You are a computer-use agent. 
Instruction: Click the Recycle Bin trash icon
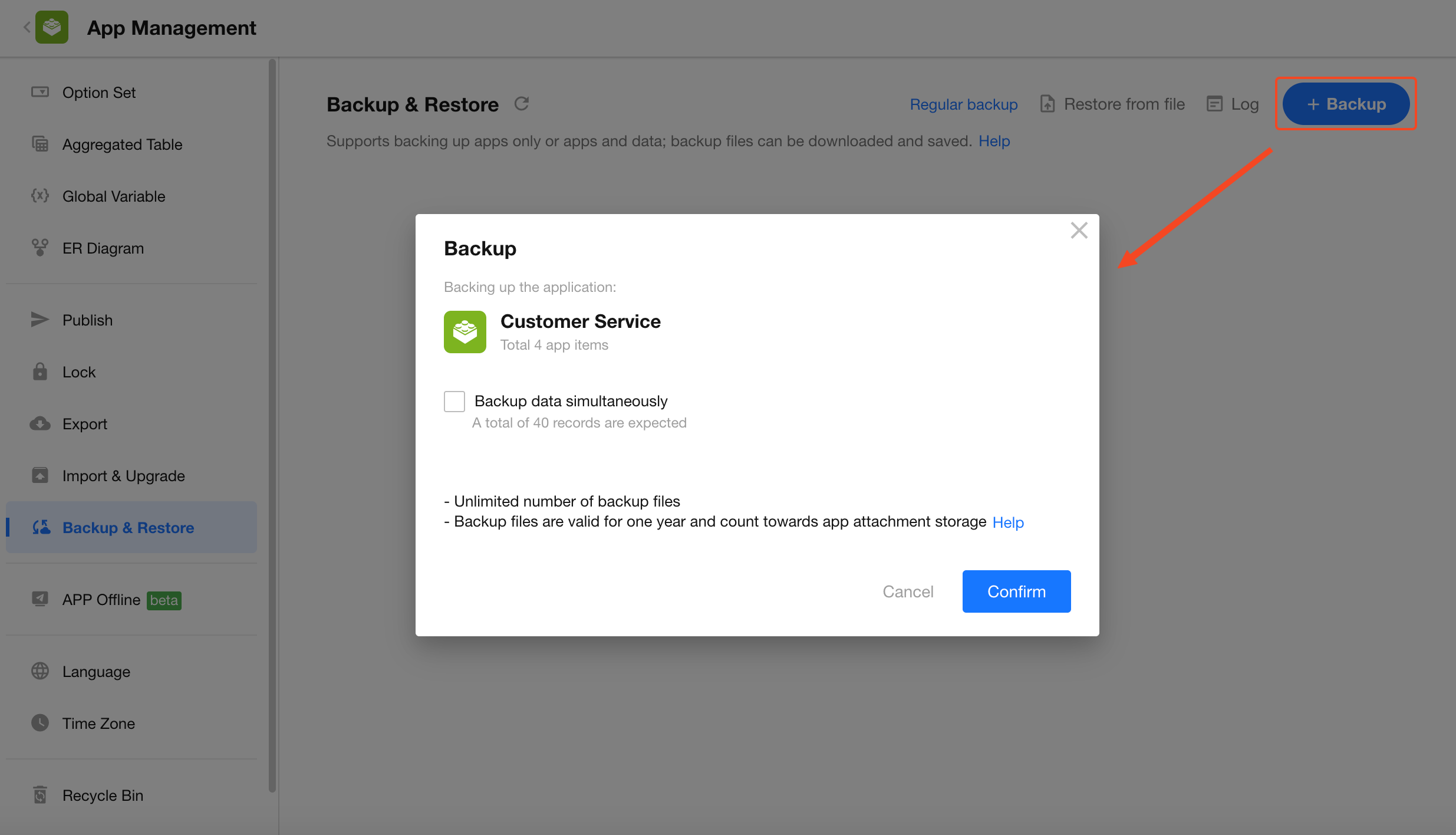tap(40, 795)
